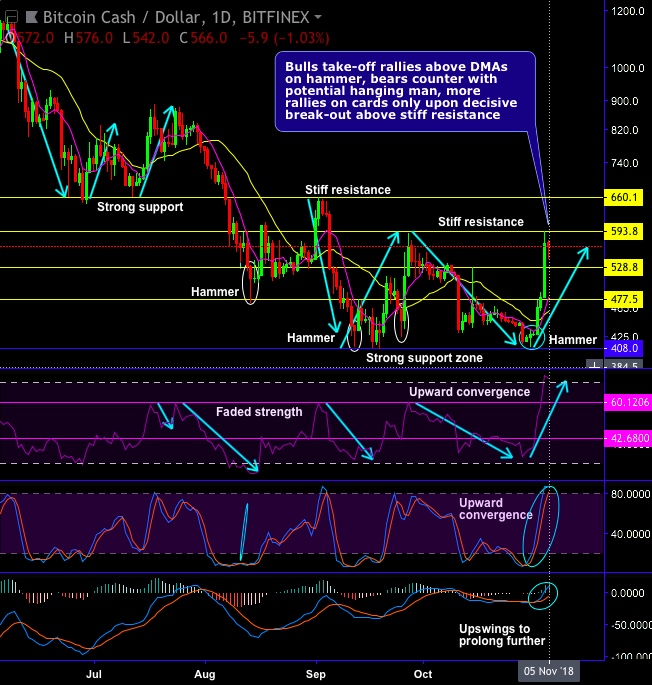Click the 42.6800 magenta RSI level label

point(628,439)
